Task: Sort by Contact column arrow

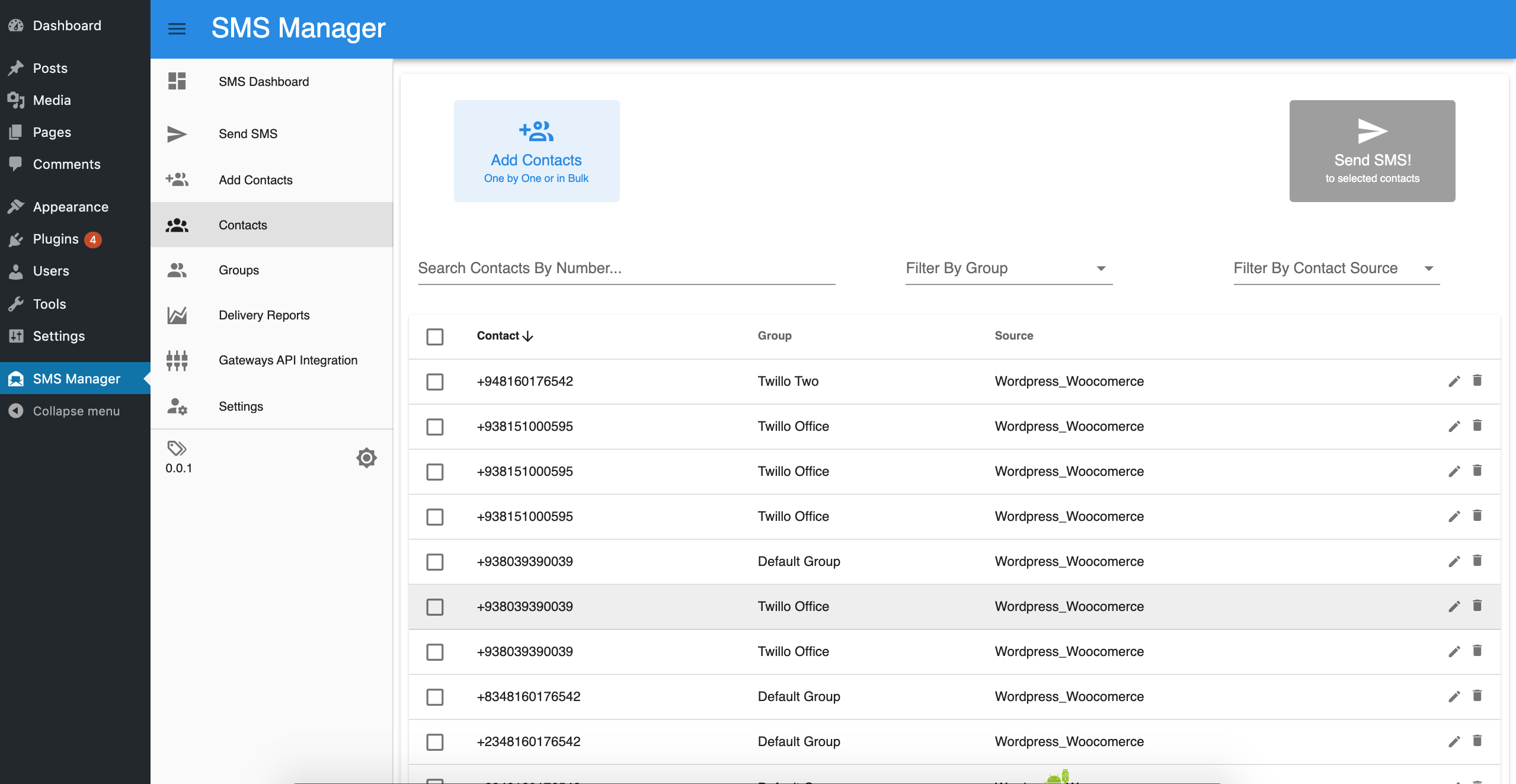Action: pos(527,336)
